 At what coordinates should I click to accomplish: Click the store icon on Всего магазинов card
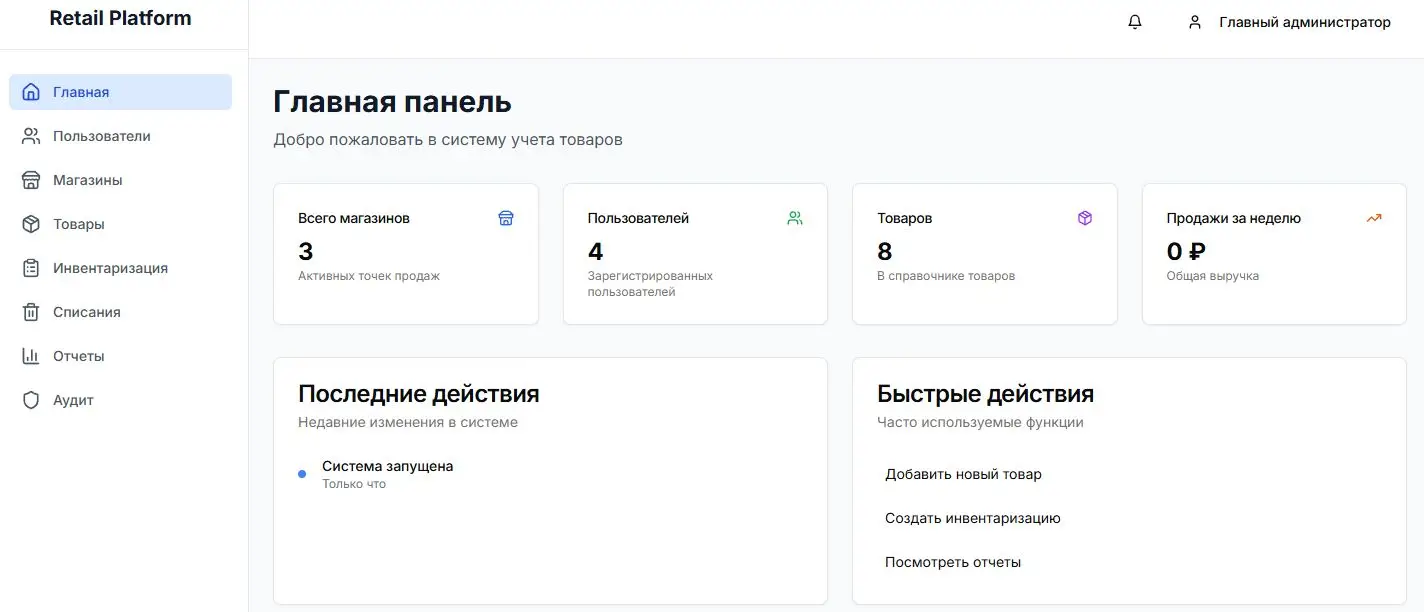point(506,217)
